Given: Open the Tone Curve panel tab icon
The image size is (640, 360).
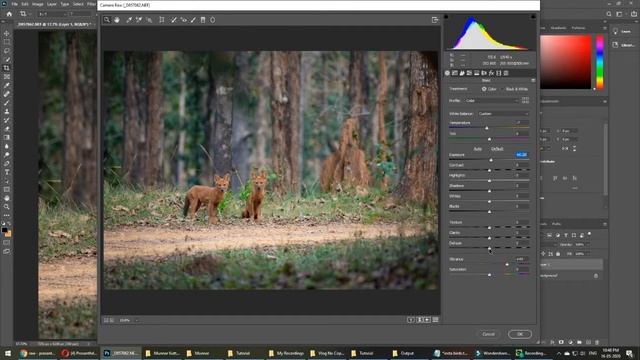Looking at the screenshot, I should (455, 73).
